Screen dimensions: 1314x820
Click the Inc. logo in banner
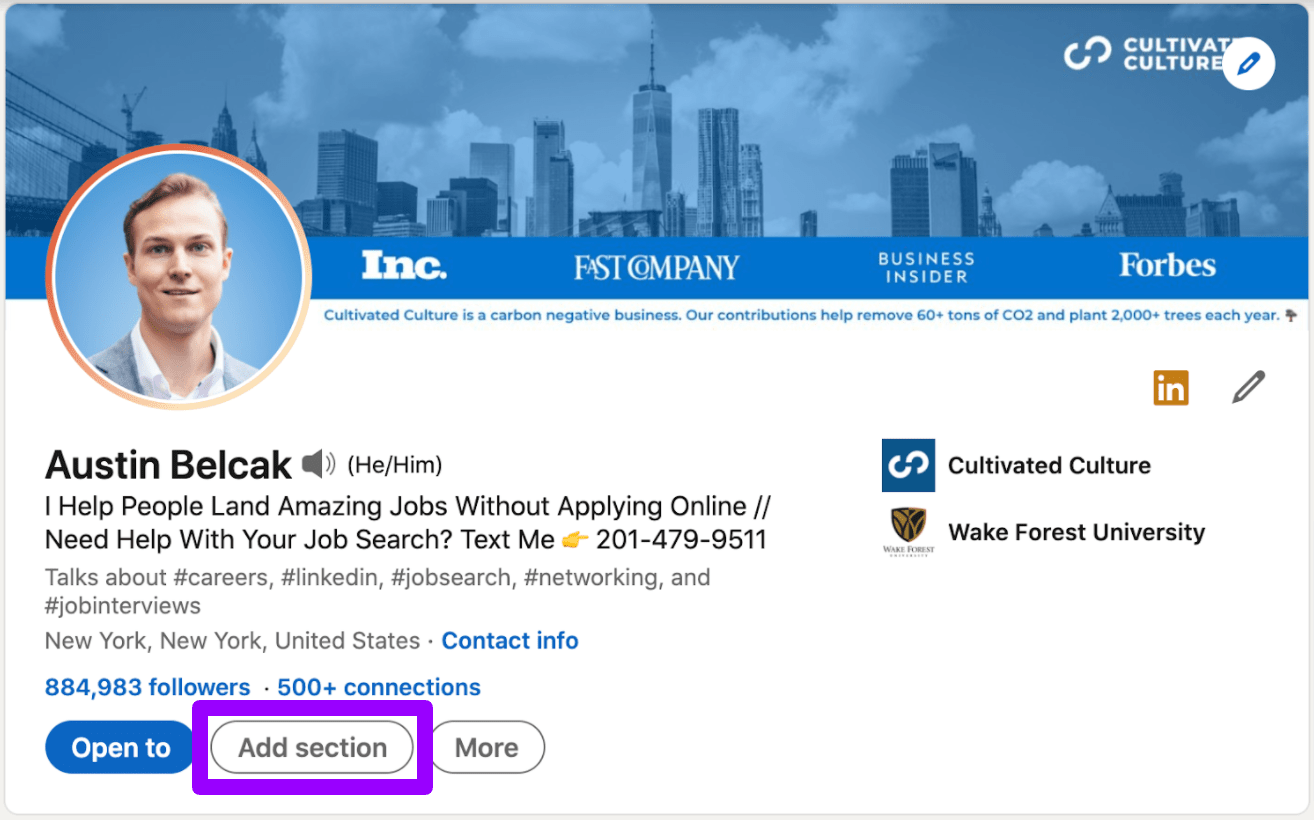click(x=404, y=265)
